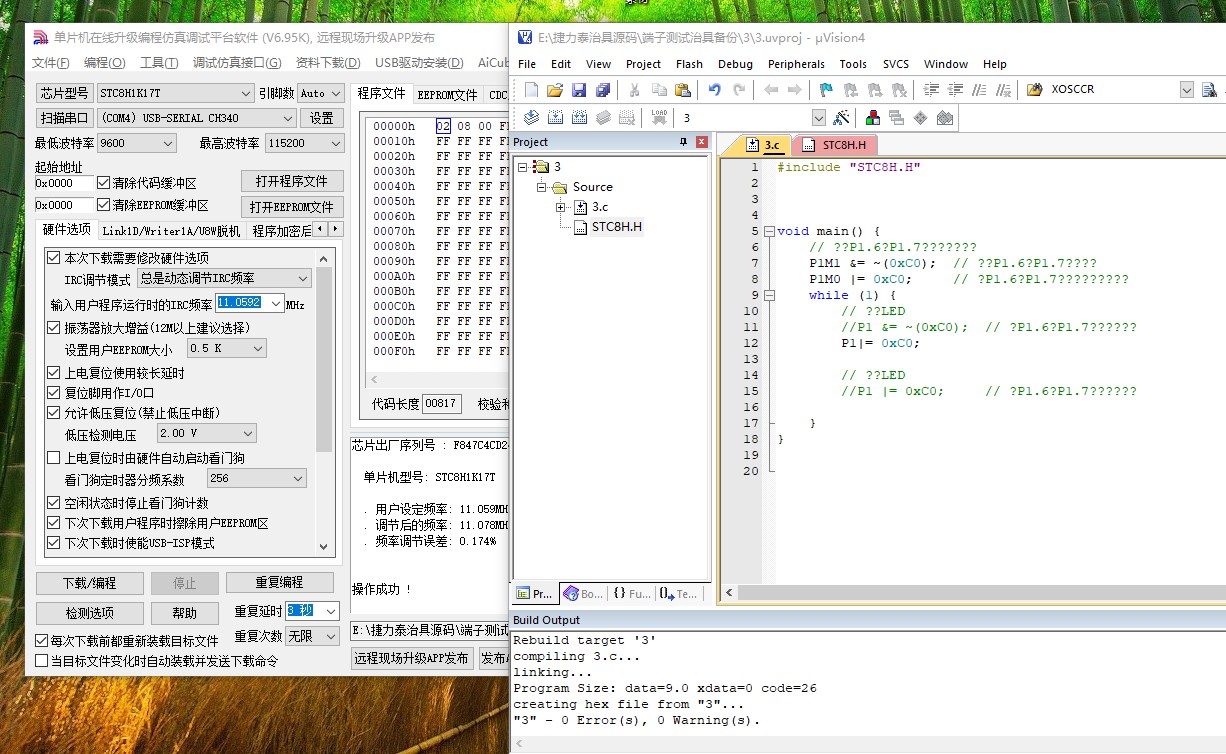Screen dimensions: 1226x754
Task: Click the Cut scissors icon
Action: tap(633, 90)
